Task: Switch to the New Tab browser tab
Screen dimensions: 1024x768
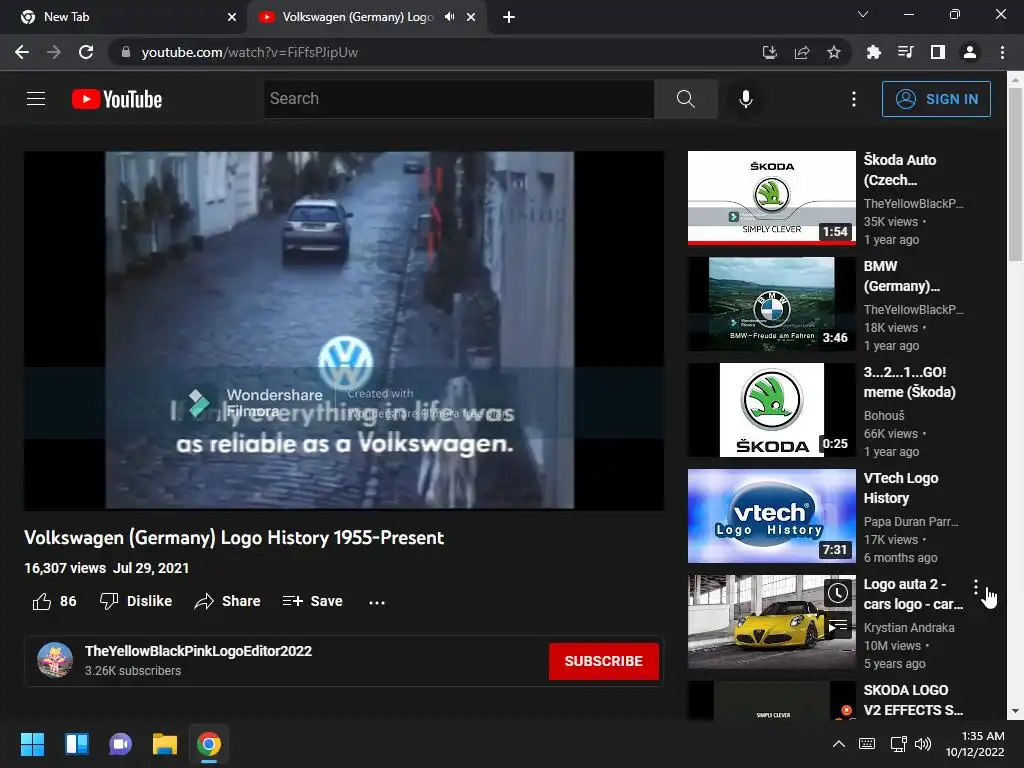Action: [x=124, y=17]
